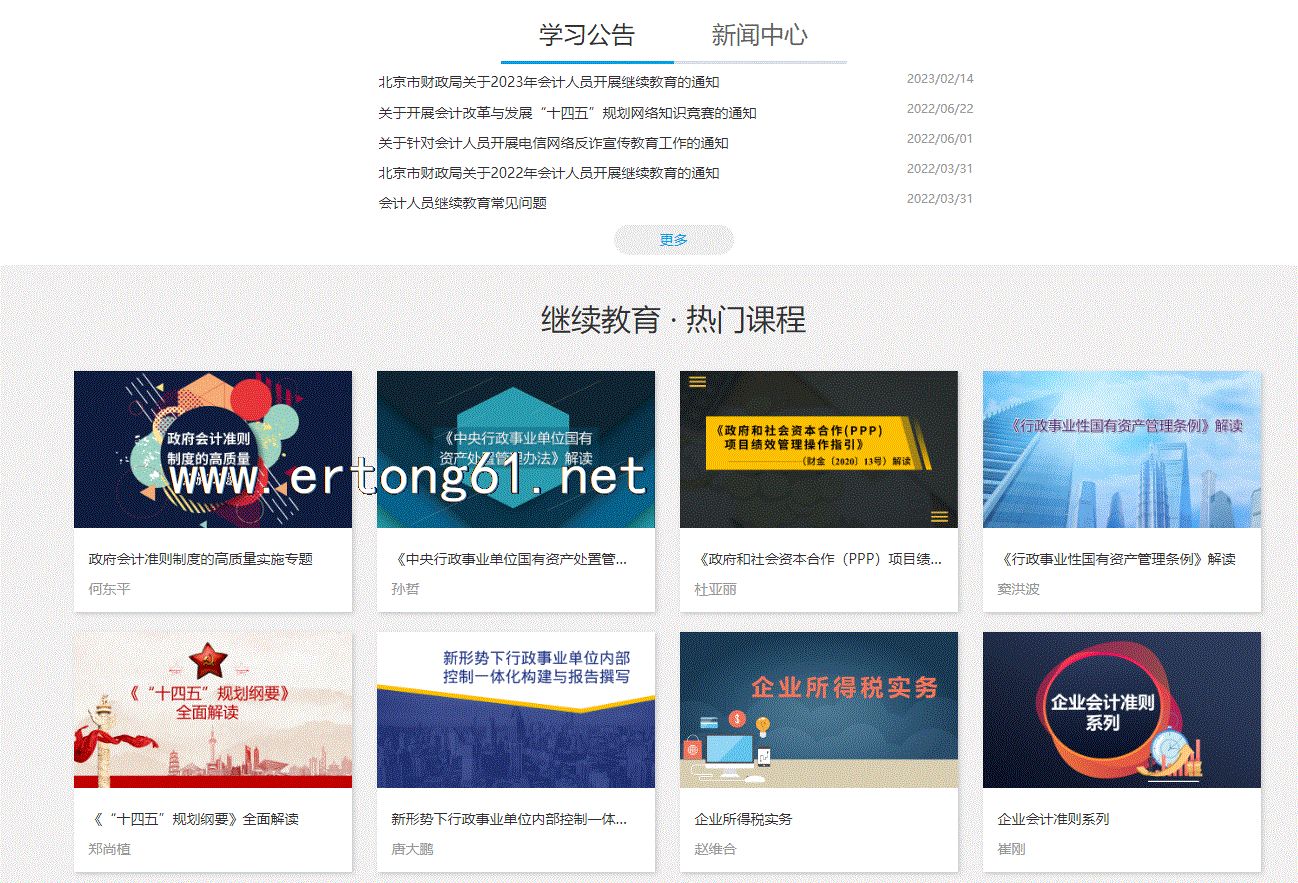
Task: Select the red “十四五”规划纲要 course image
Action: pyautogui.click(x=213, y=709)
